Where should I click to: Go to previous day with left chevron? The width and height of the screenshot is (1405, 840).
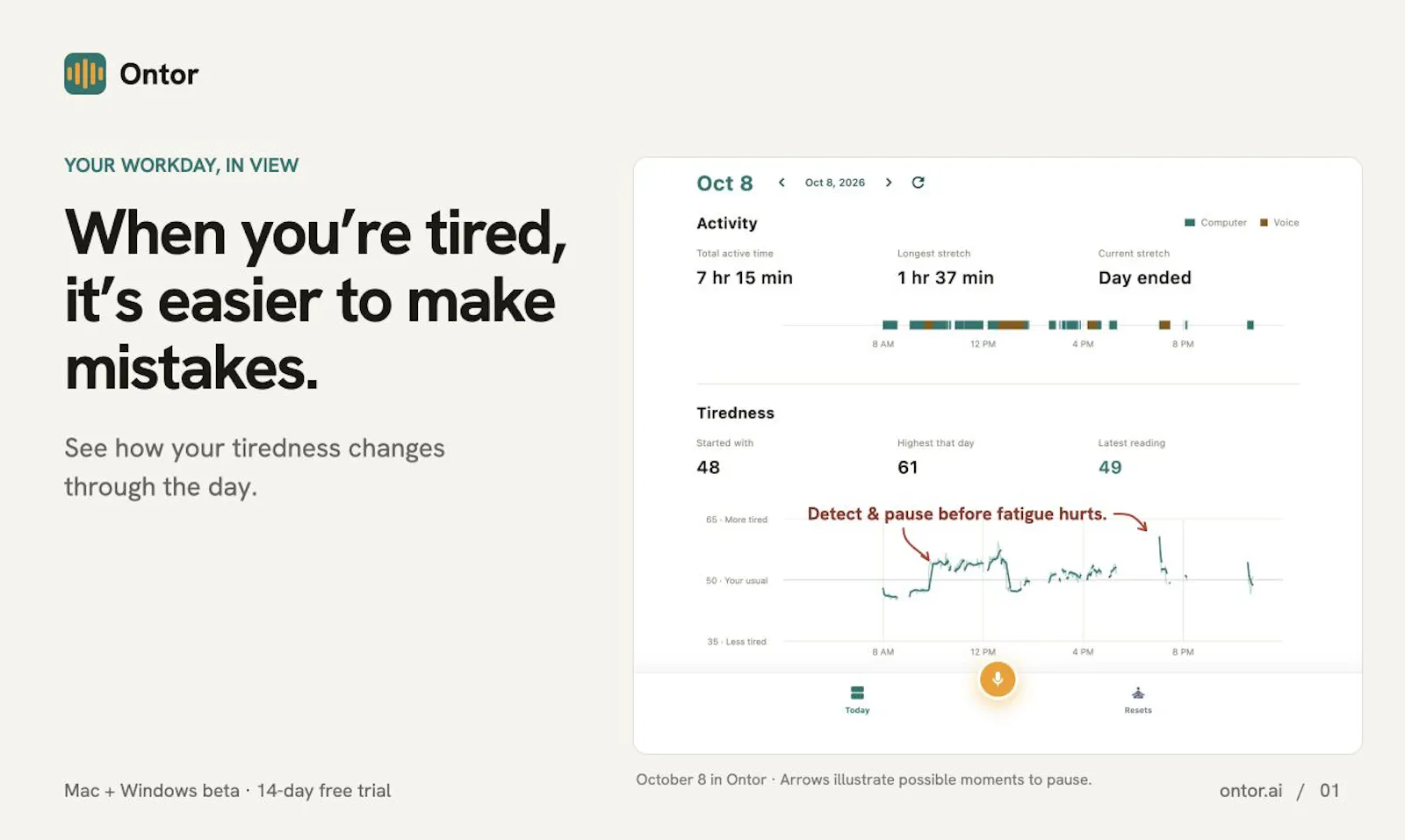tap(782, 183)
